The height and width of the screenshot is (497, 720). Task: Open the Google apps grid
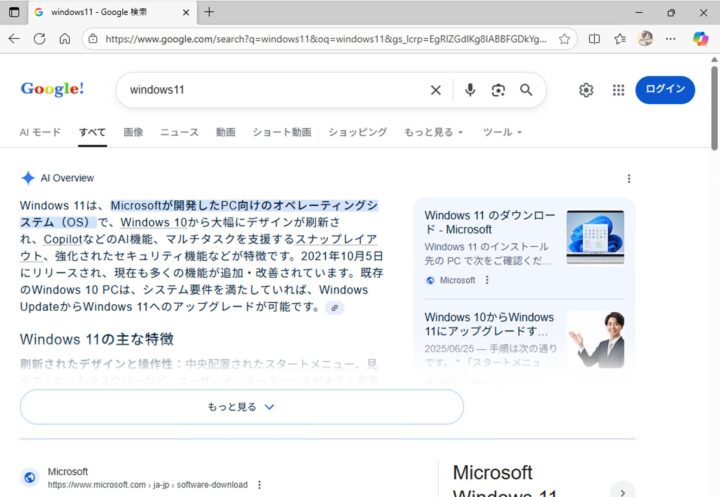pos(619,90)
